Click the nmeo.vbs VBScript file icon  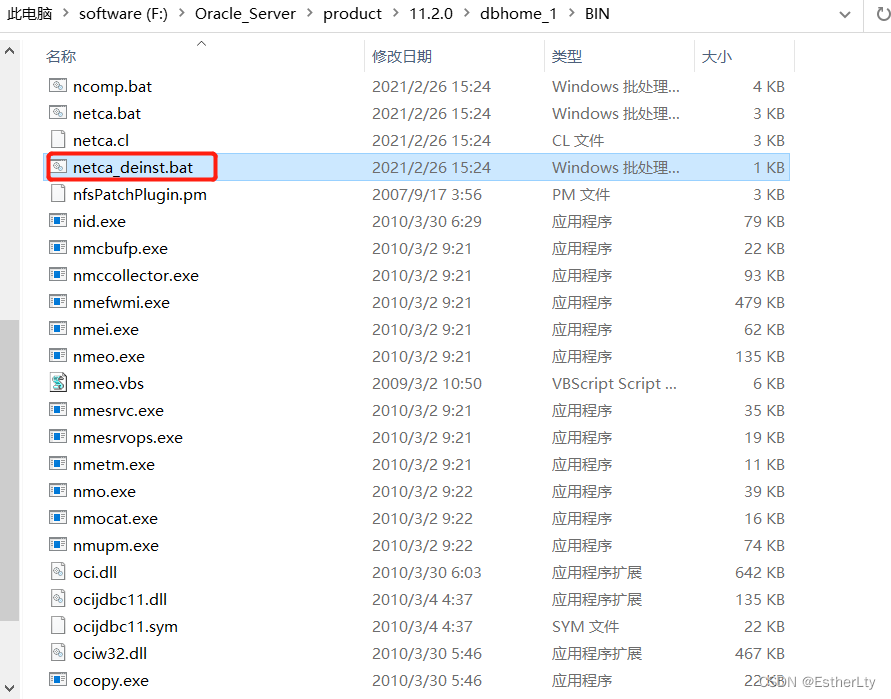point(57,383)
